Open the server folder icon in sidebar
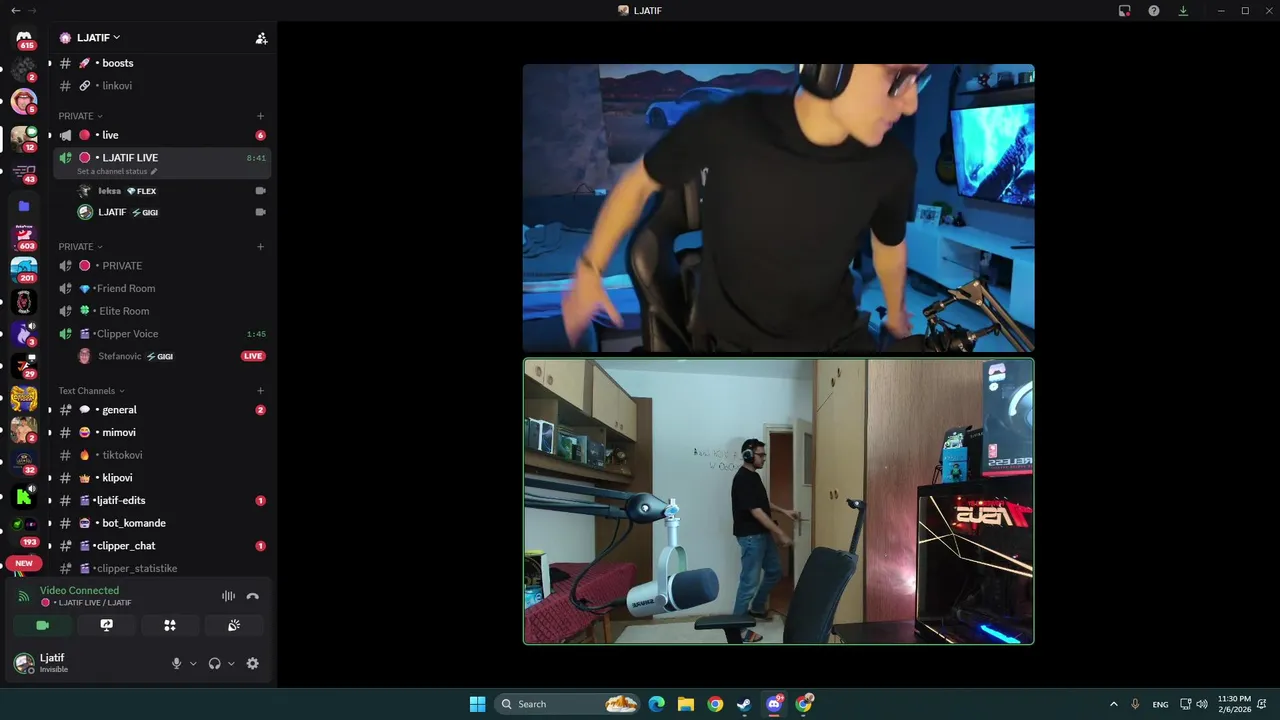Image resolution: width=1280 pixels, height=720 pixels. pos(24,206)
